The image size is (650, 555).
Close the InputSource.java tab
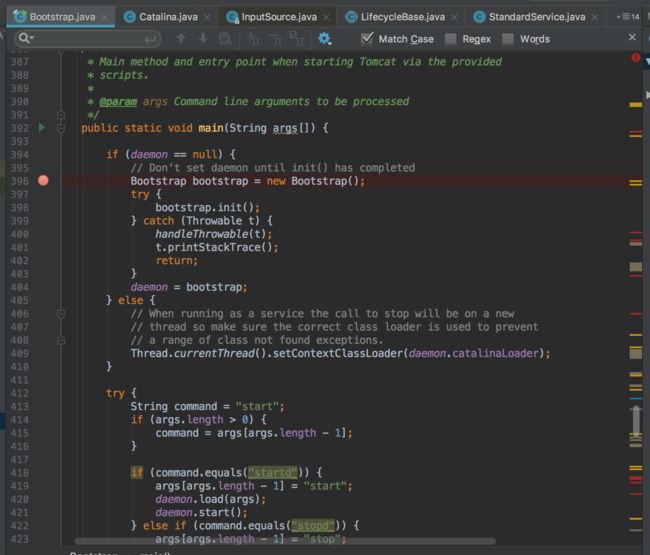(326, 17)
